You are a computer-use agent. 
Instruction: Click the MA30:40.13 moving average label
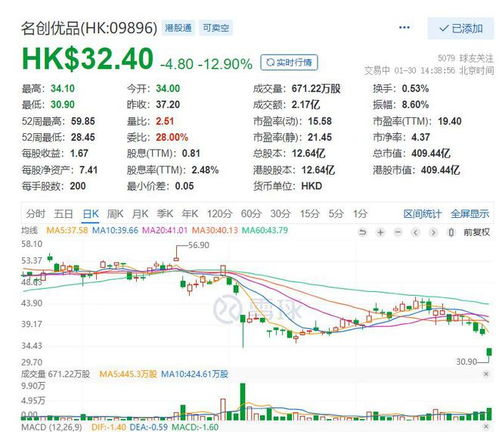(x=215, y=230)
